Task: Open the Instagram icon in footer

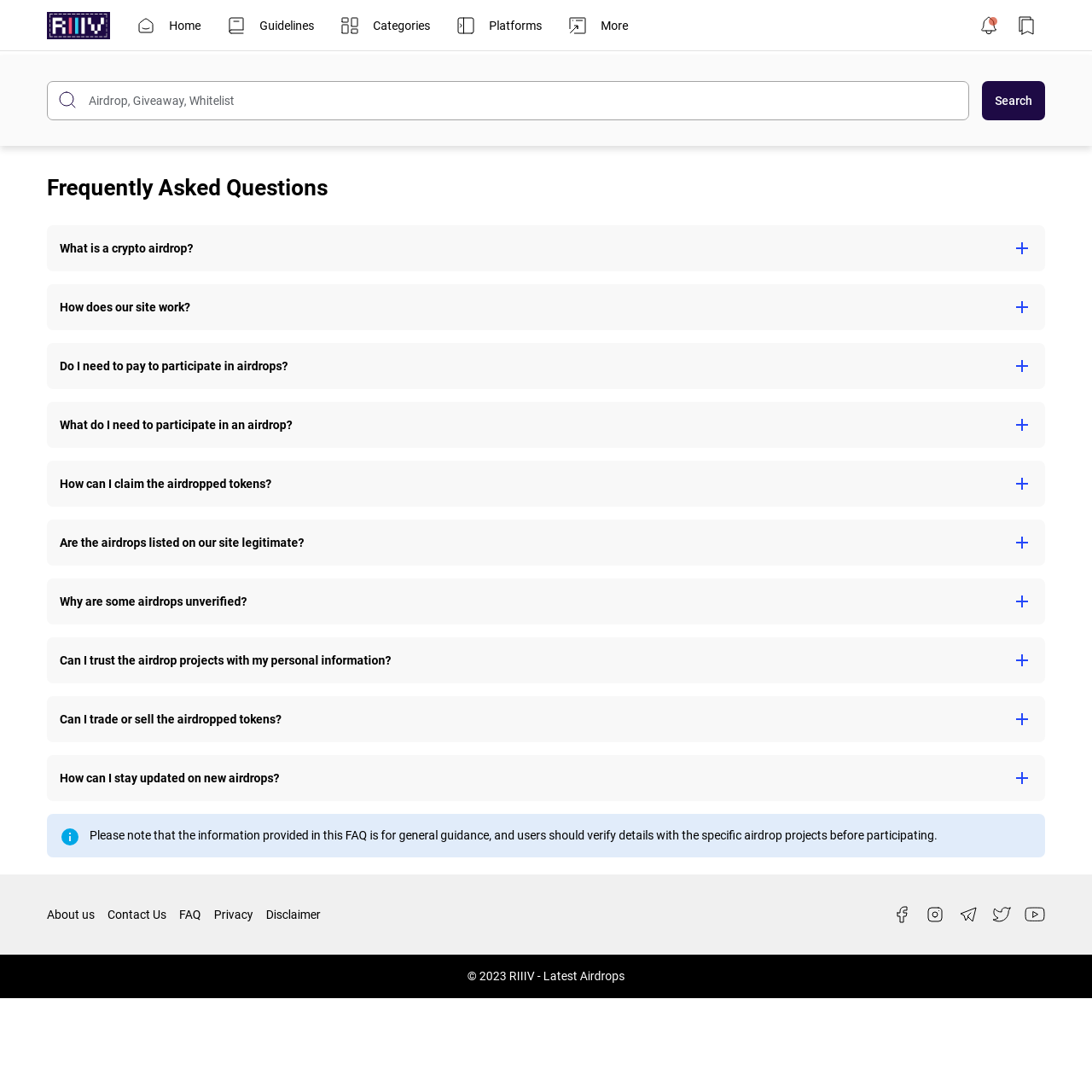Action: pyautogui.click(x=935, y=915)
